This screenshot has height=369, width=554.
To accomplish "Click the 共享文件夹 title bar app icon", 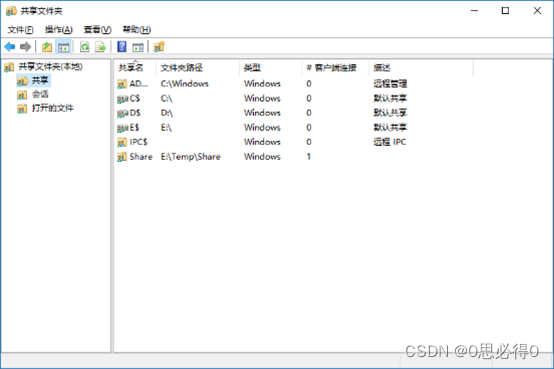I will coord(11,11).
